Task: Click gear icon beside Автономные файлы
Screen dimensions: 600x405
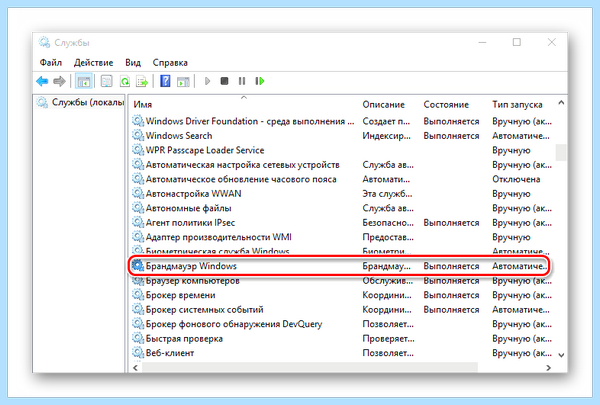Action: 138,208
